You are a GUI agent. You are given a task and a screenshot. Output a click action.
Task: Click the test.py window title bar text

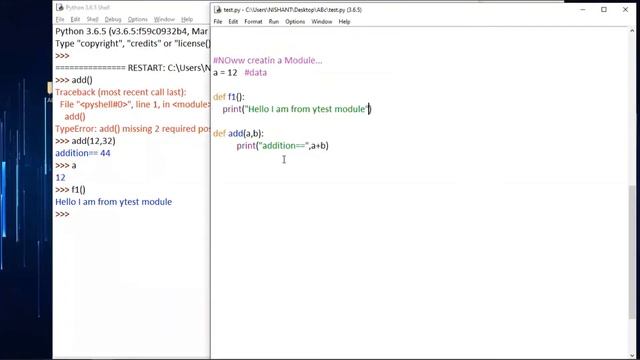coord(292,10)
